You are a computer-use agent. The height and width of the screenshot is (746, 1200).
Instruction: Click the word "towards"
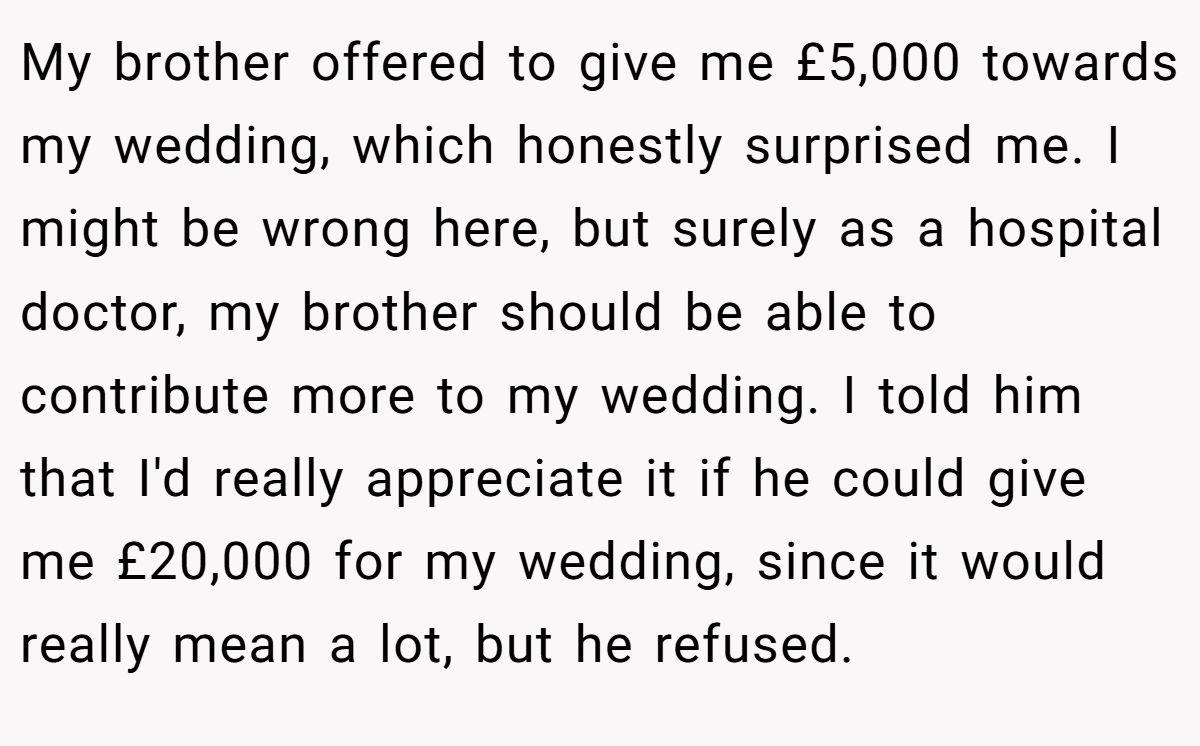coord(1080,64)
